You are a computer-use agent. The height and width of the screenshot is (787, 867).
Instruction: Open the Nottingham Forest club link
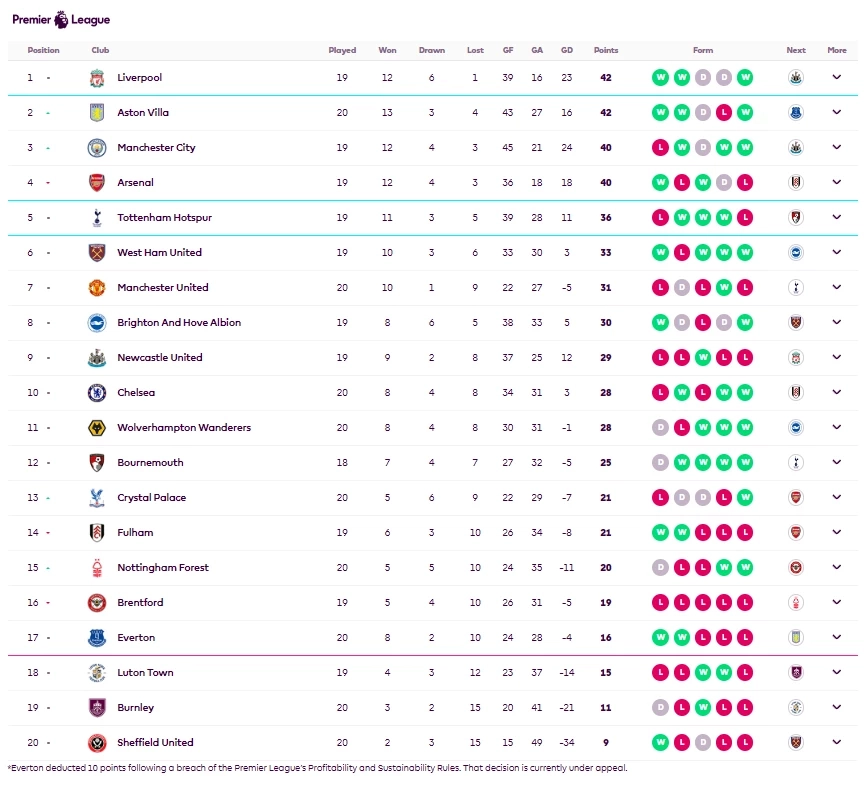[x=163, y=568]
